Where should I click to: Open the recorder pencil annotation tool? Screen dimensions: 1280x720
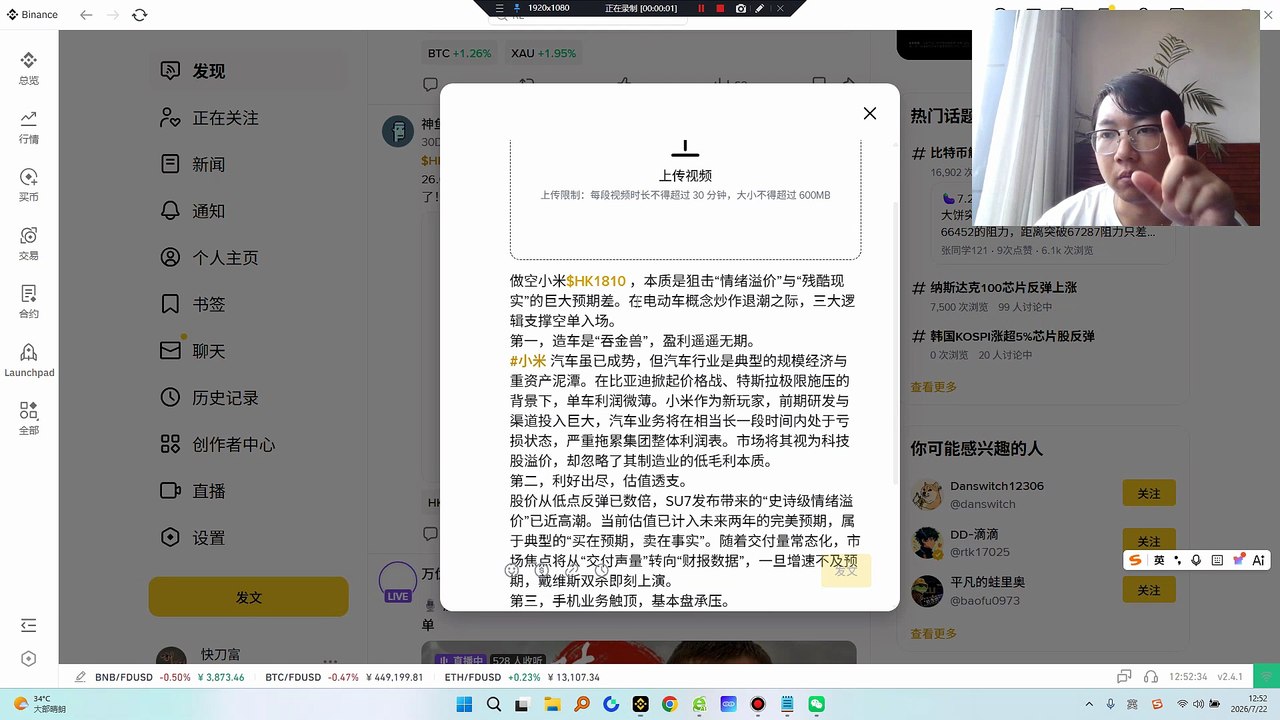pos(760,8)
